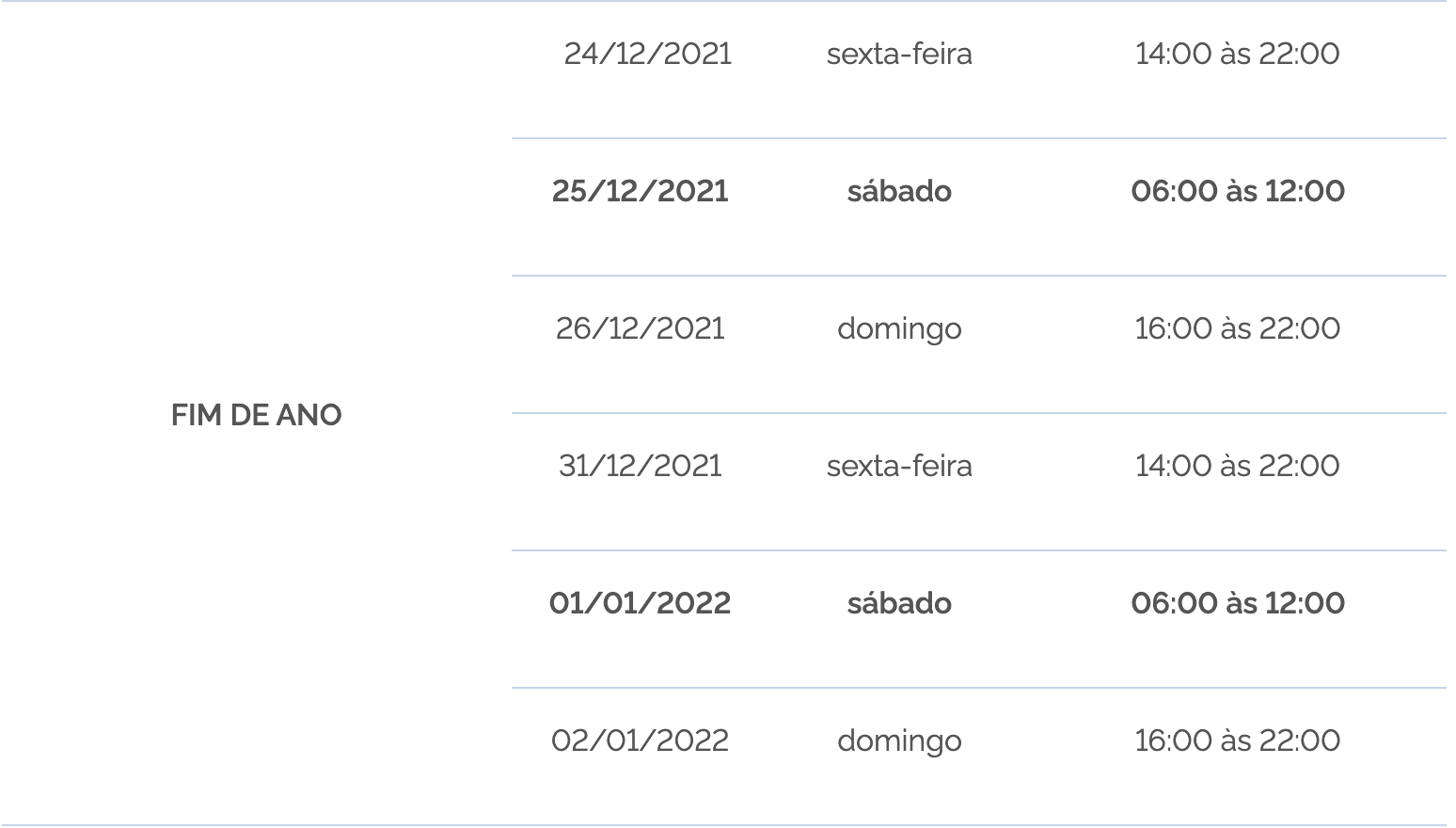Screen dimensions: 1456x828
Task: Click domingo in the 02/01/2022 row
Action: pyautogui.click(x=899, y=742)
